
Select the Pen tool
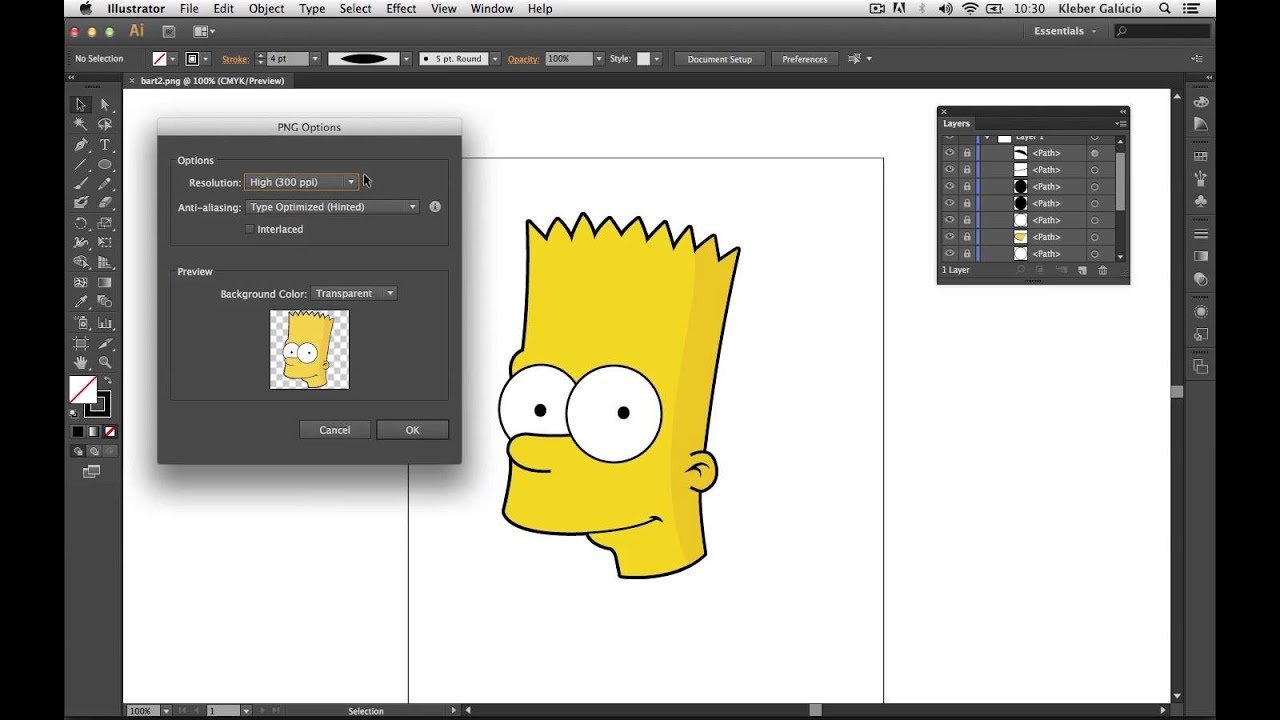pos(81,145)
